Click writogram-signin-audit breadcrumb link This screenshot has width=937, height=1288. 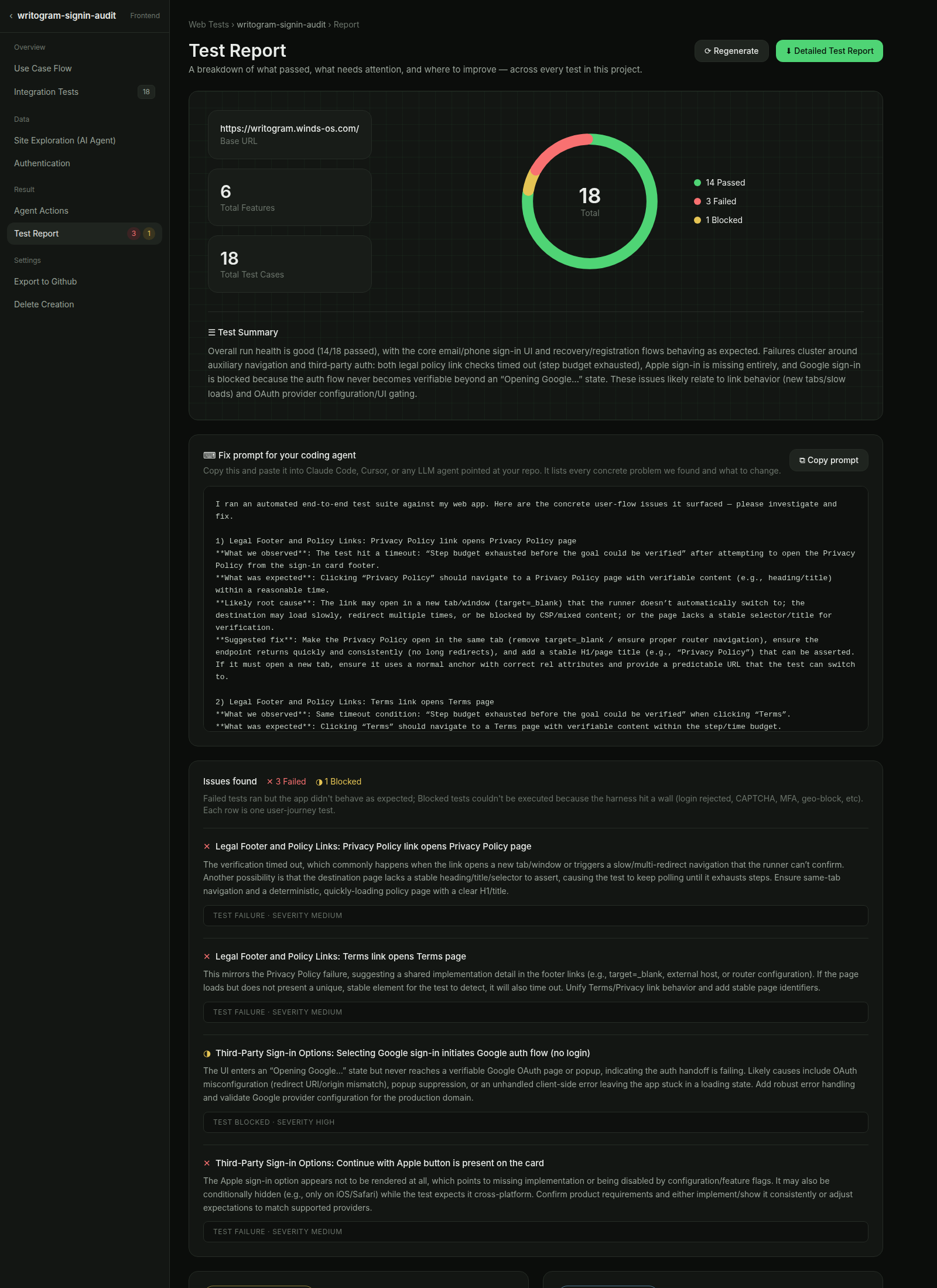coord(281,25)
